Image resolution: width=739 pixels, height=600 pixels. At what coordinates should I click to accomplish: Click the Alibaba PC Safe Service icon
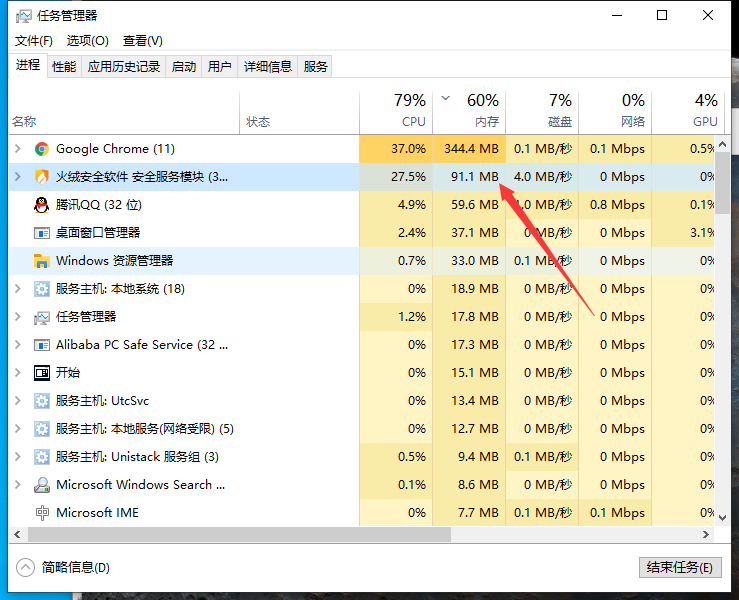(41, 345)
